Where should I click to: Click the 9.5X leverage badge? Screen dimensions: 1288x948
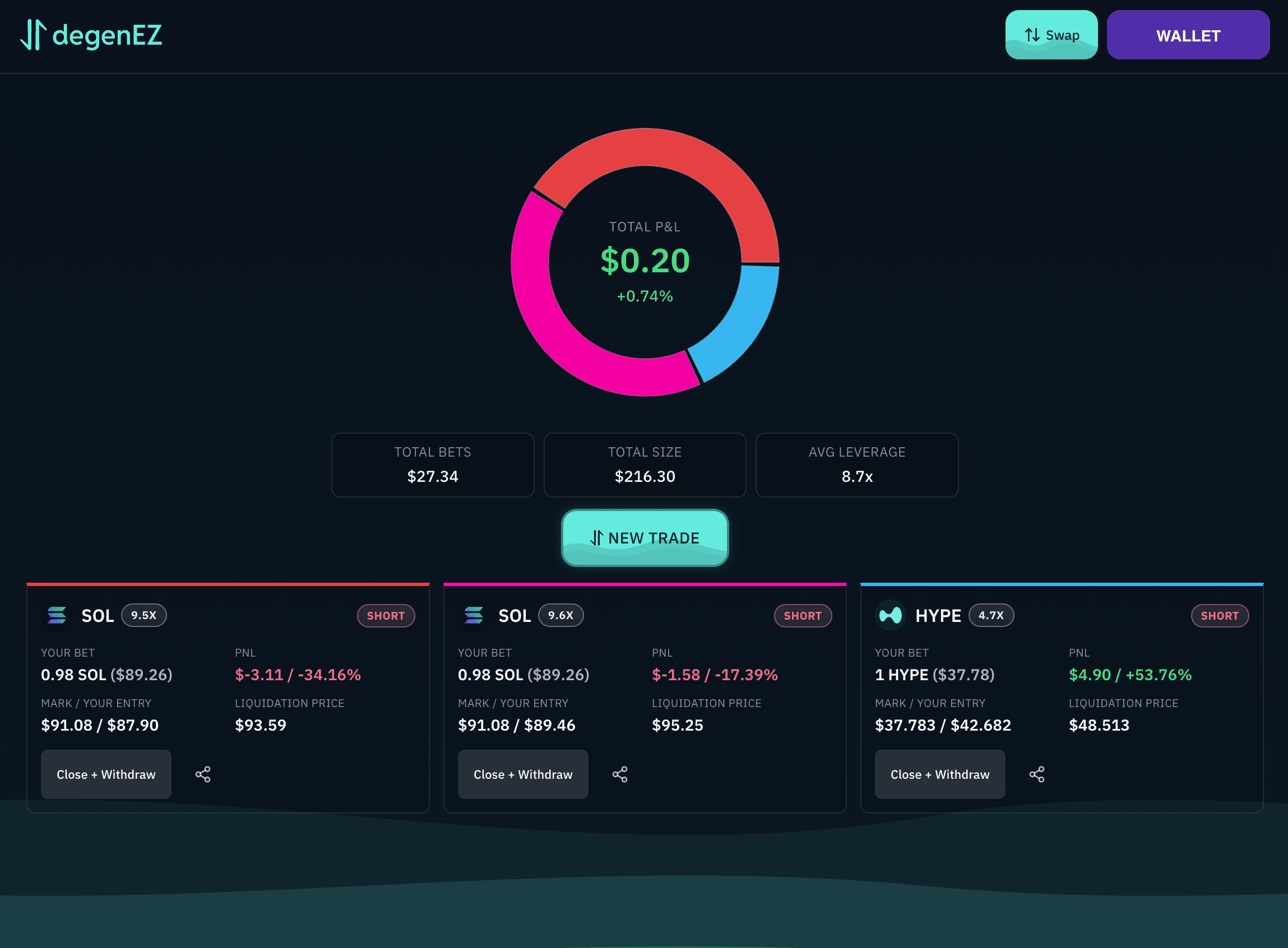(144, 615)
